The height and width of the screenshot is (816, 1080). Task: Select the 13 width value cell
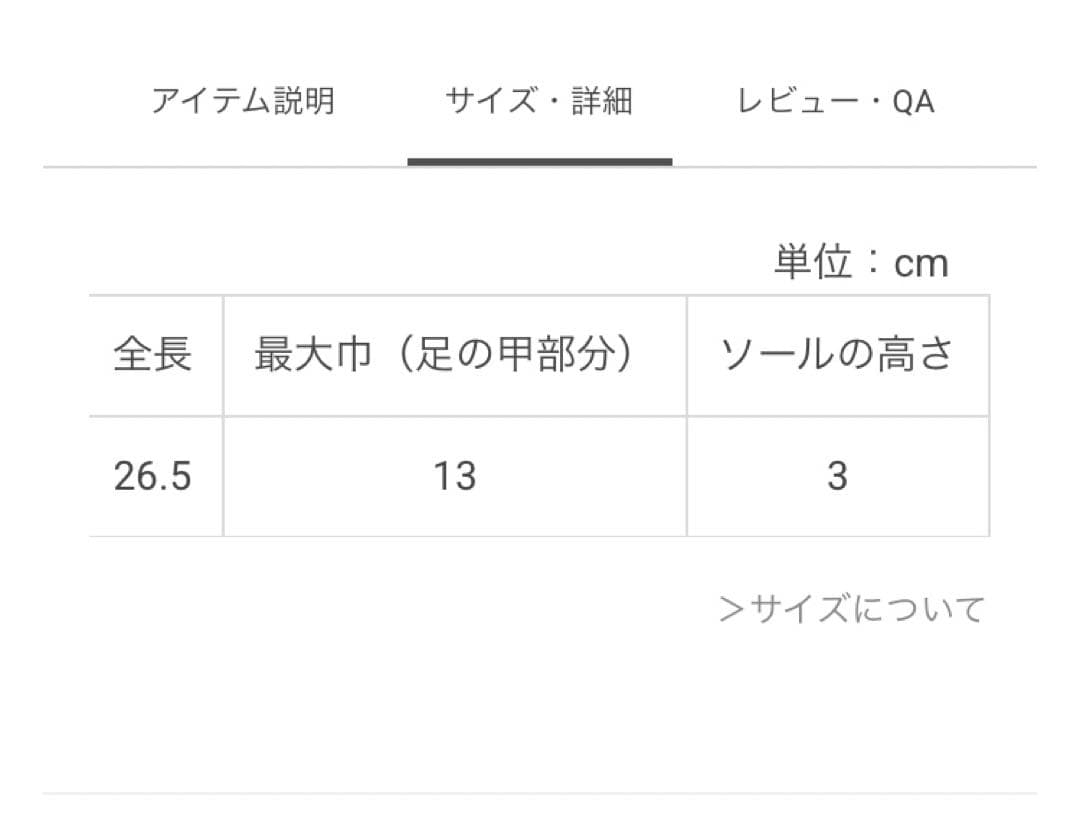click(454, 476)
